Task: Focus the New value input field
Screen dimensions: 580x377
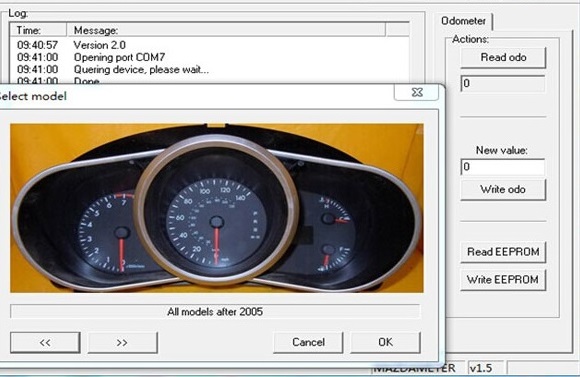Action: tap(503, 167)
